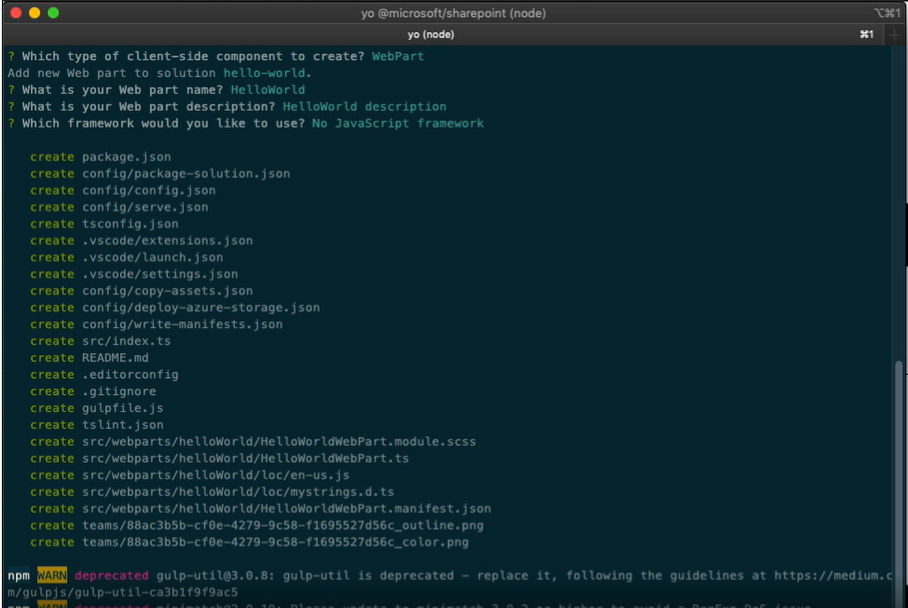908x608 pixels.
Task: Click 'm/gulpjs/gulp-util-ca3b1f9f9ac5' wrapped URL text
Action: [x=123, y=593]
